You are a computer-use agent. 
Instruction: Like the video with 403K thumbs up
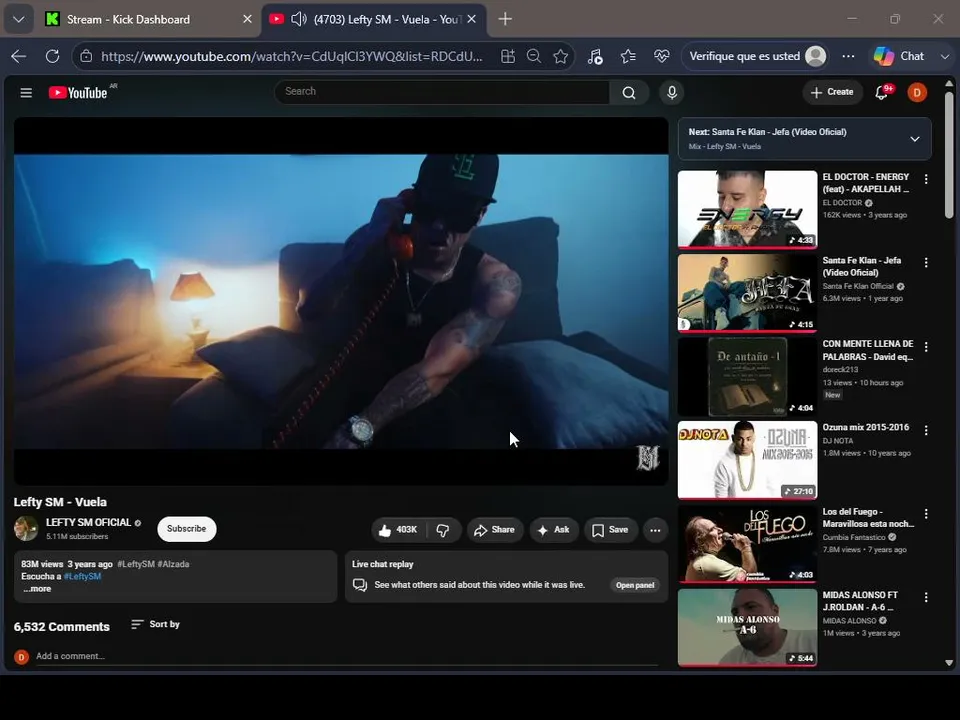(x=398, y=530)
